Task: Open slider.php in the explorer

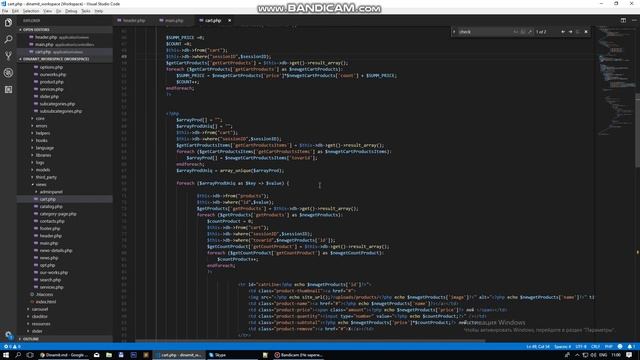Action: (x=49, y=97)
